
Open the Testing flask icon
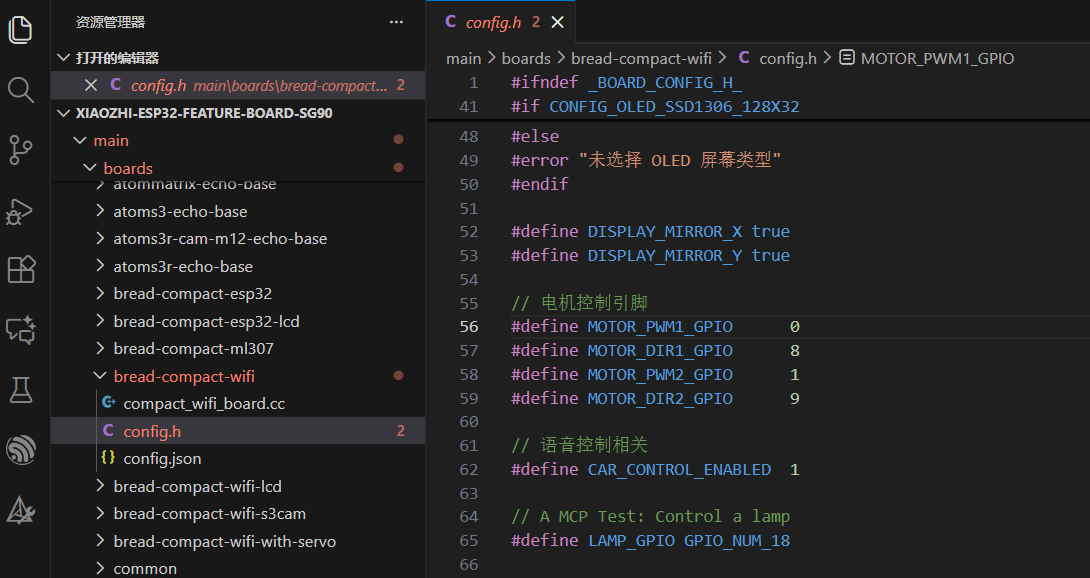[x=21, y=390]
